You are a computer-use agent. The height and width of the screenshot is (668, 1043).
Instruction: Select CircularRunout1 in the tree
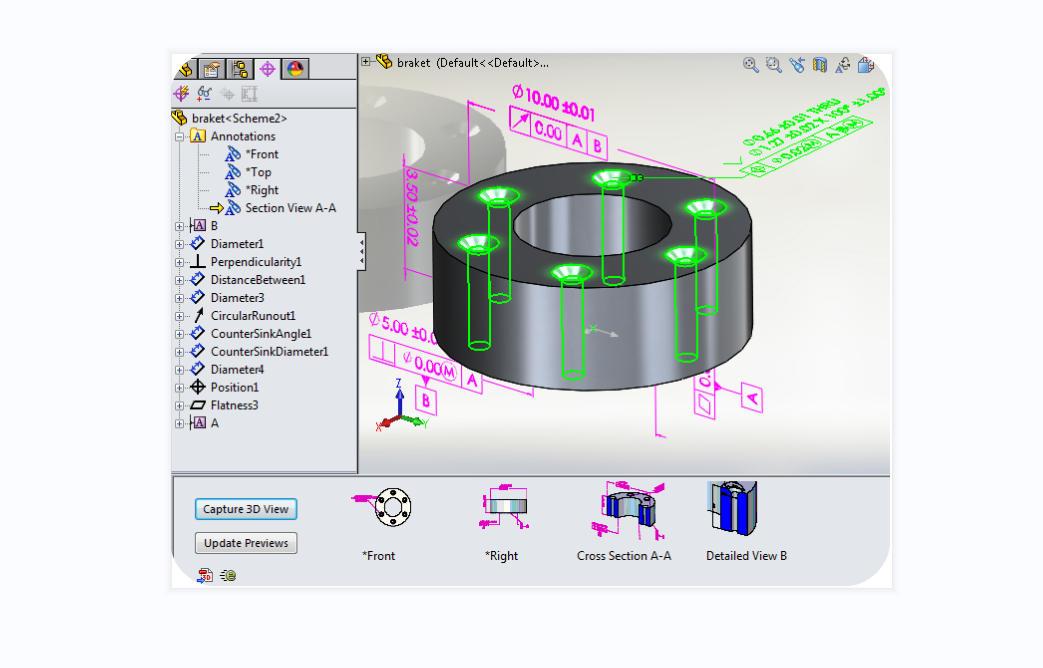tap(243, 316)
